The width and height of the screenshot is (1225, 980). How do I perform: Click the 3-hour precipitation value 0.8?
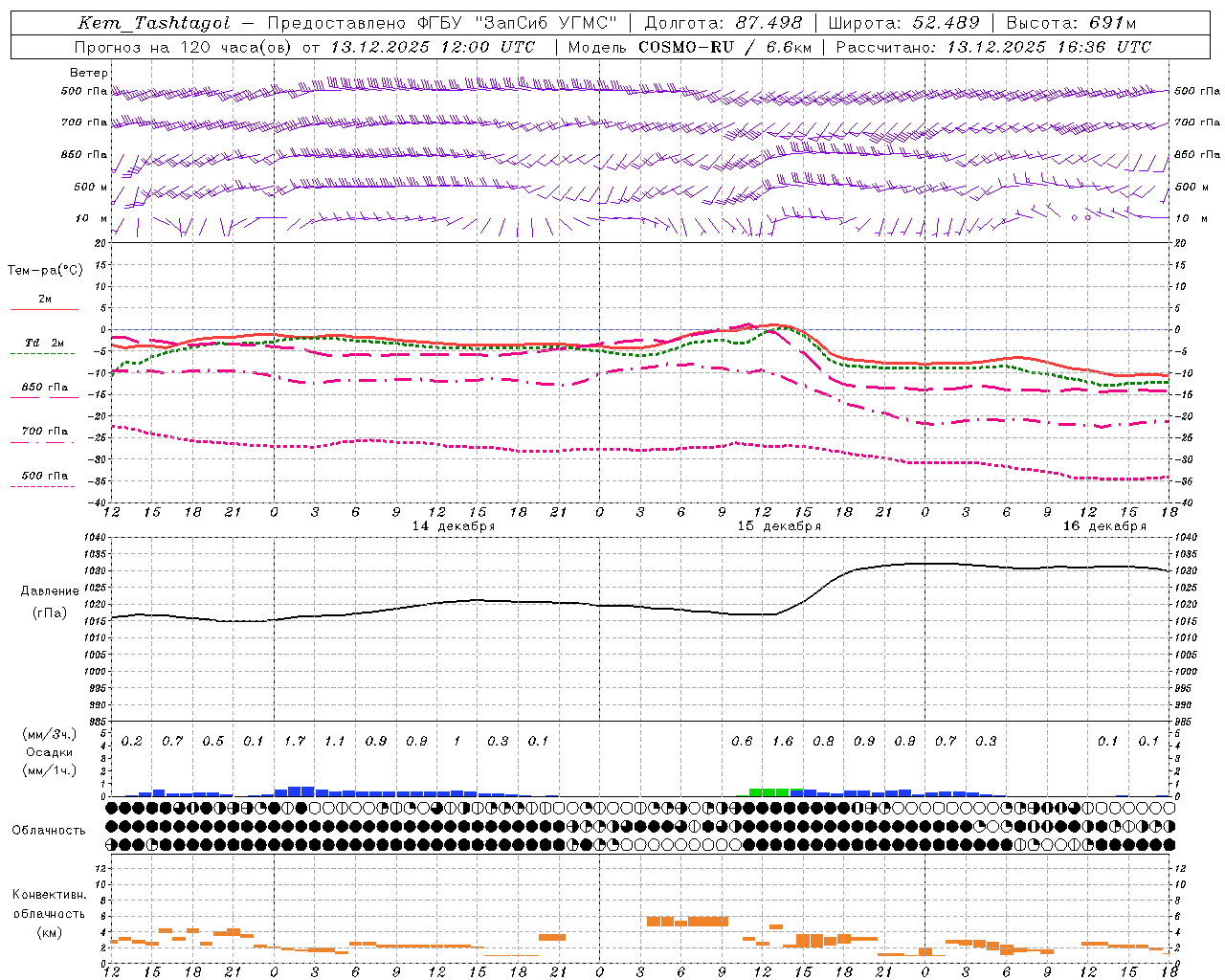coord(823,741)
